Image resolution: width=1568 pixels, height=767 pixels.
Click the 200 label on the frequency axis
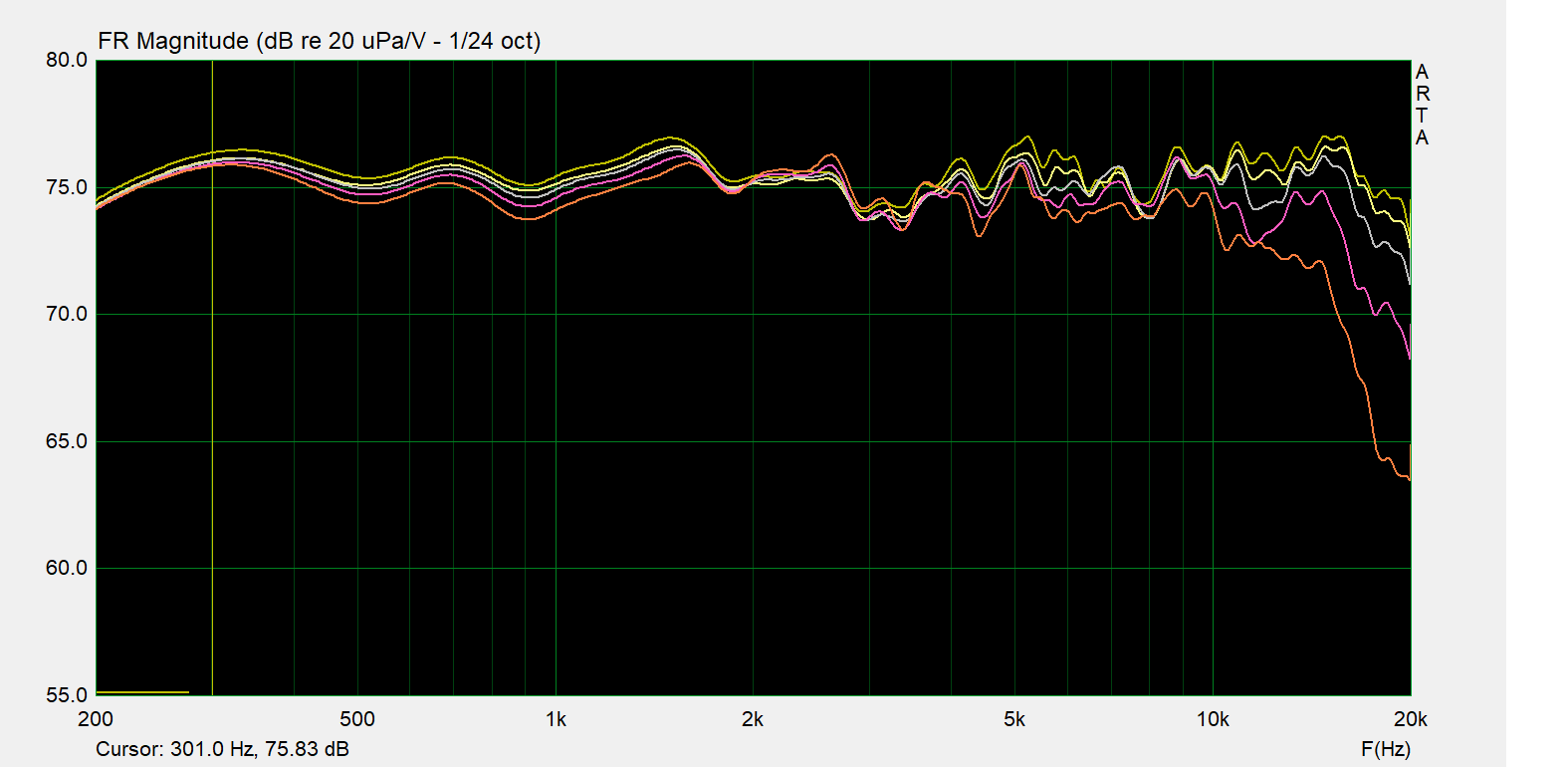point(96,719)
